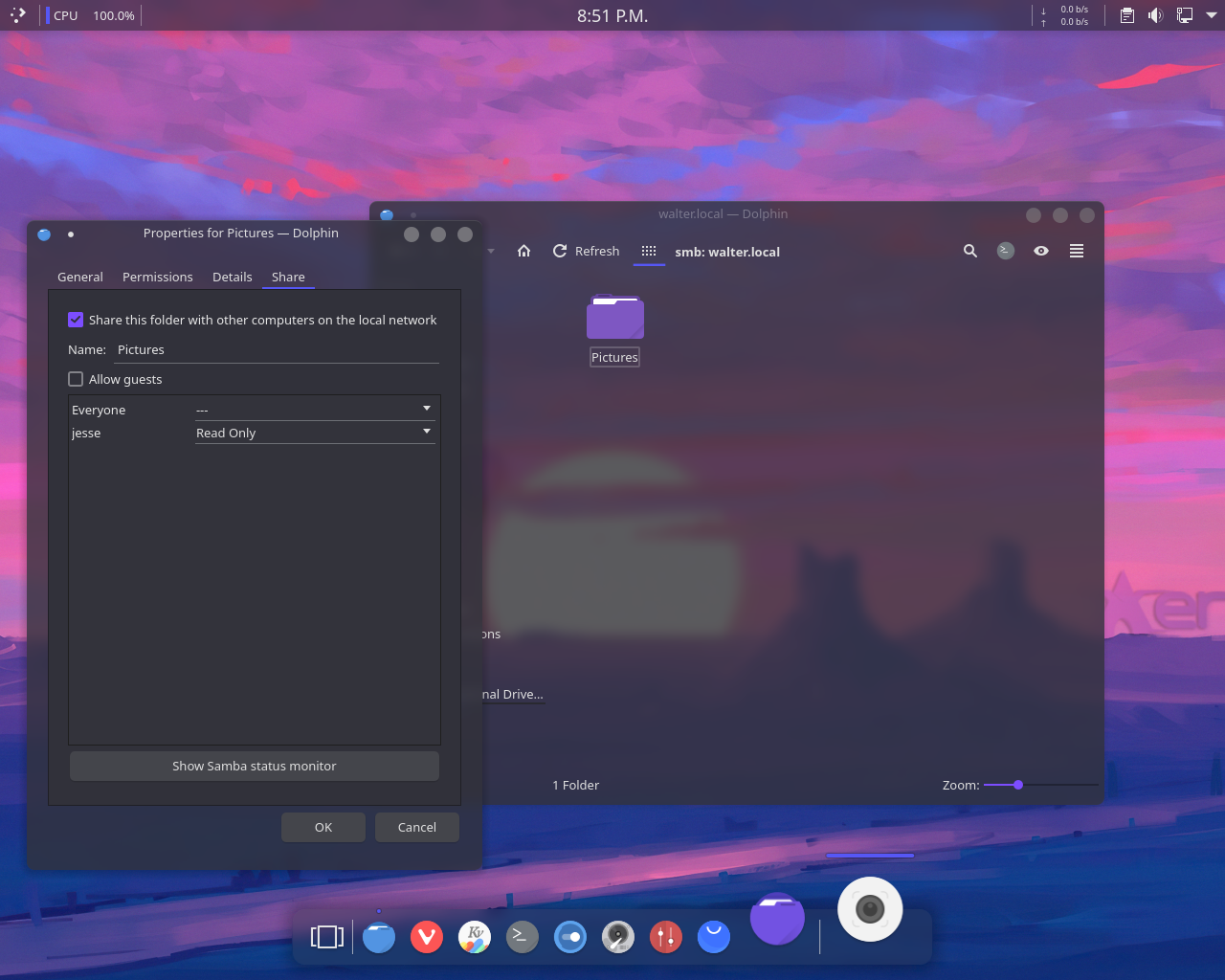Click Refresh in the walter.local Dolphin window
The width and height of the screenshot is (1225, 980).
(586, 251)
